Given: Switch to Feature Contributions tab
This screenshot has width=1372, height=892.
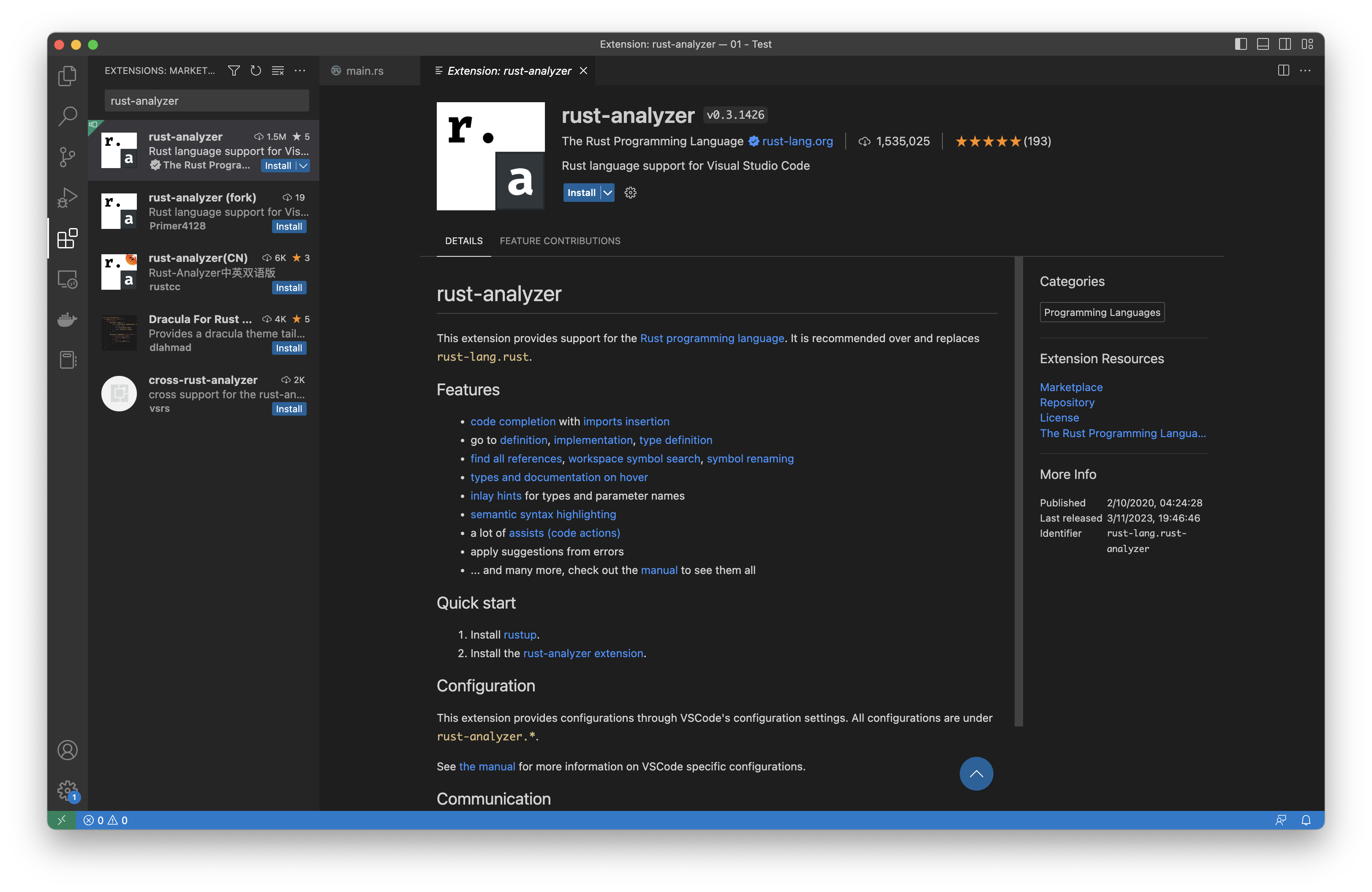Looking at the screenshot, I should pyautogui.click(x=560, y=241).
